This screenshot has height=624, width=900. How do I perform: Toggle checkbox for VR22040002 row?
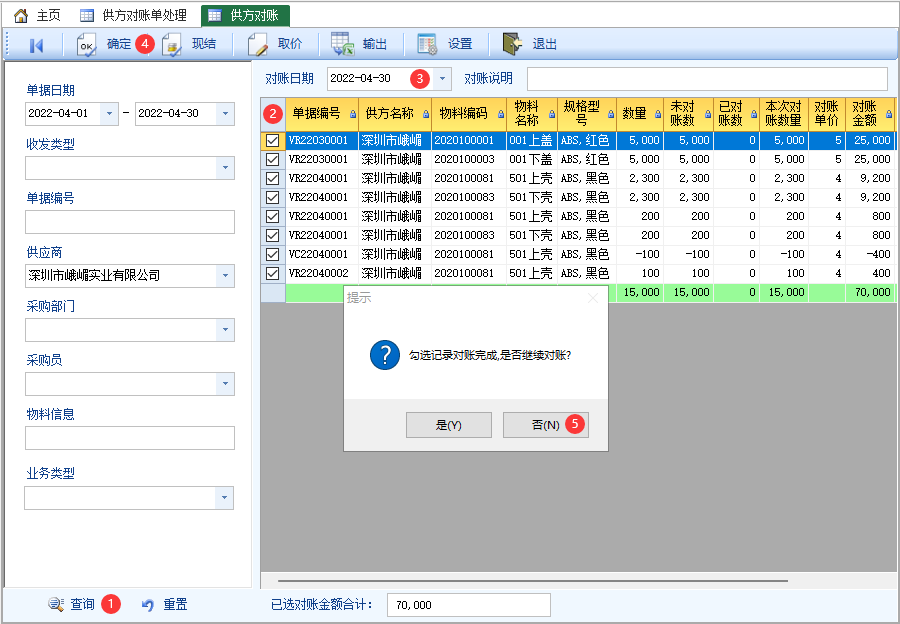pos(273,273)
